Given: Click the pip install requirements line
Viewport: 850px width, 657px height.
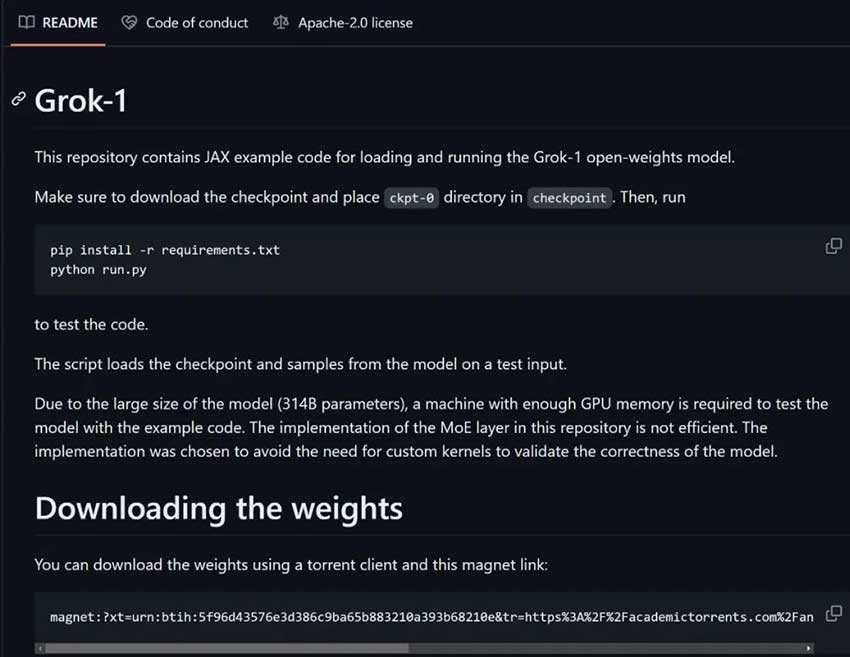Looking at the screenshot, I should pos(165,250).
